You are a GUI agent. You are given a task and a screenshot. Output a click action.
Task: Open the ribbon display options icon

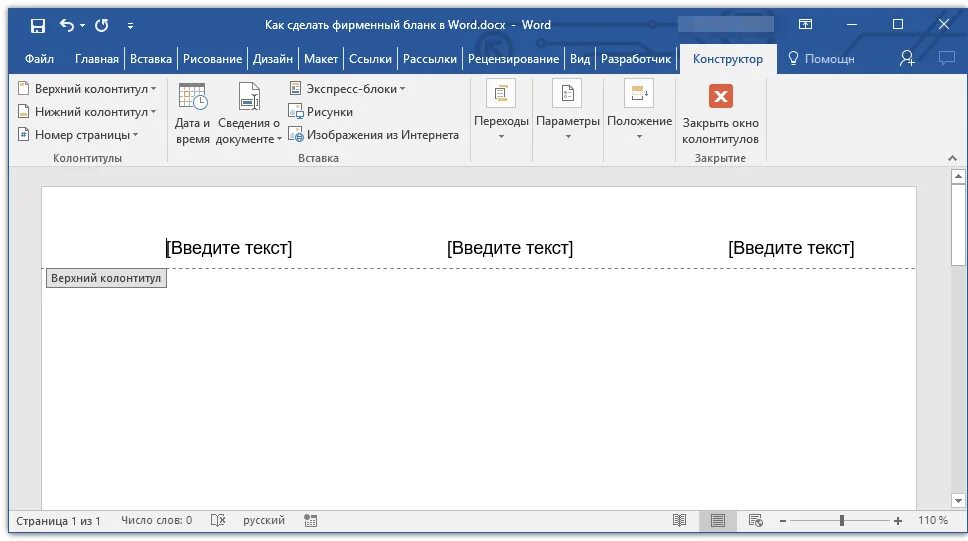tap(805, 25)
